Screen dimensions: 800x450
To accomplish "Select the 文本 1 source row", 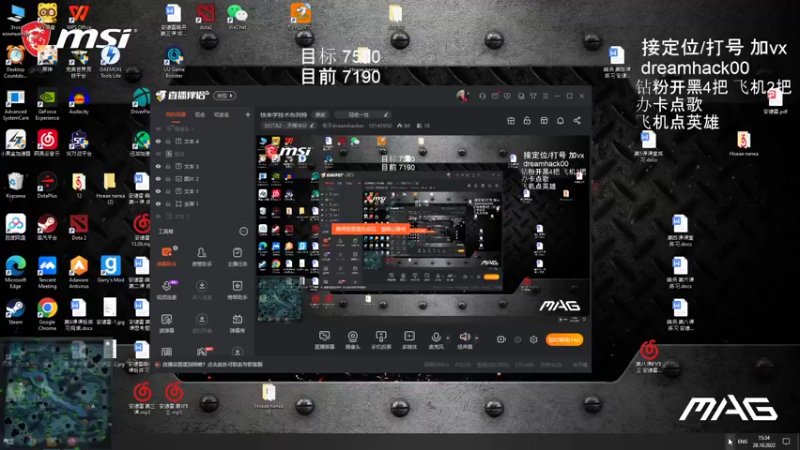I will (203, 191).
